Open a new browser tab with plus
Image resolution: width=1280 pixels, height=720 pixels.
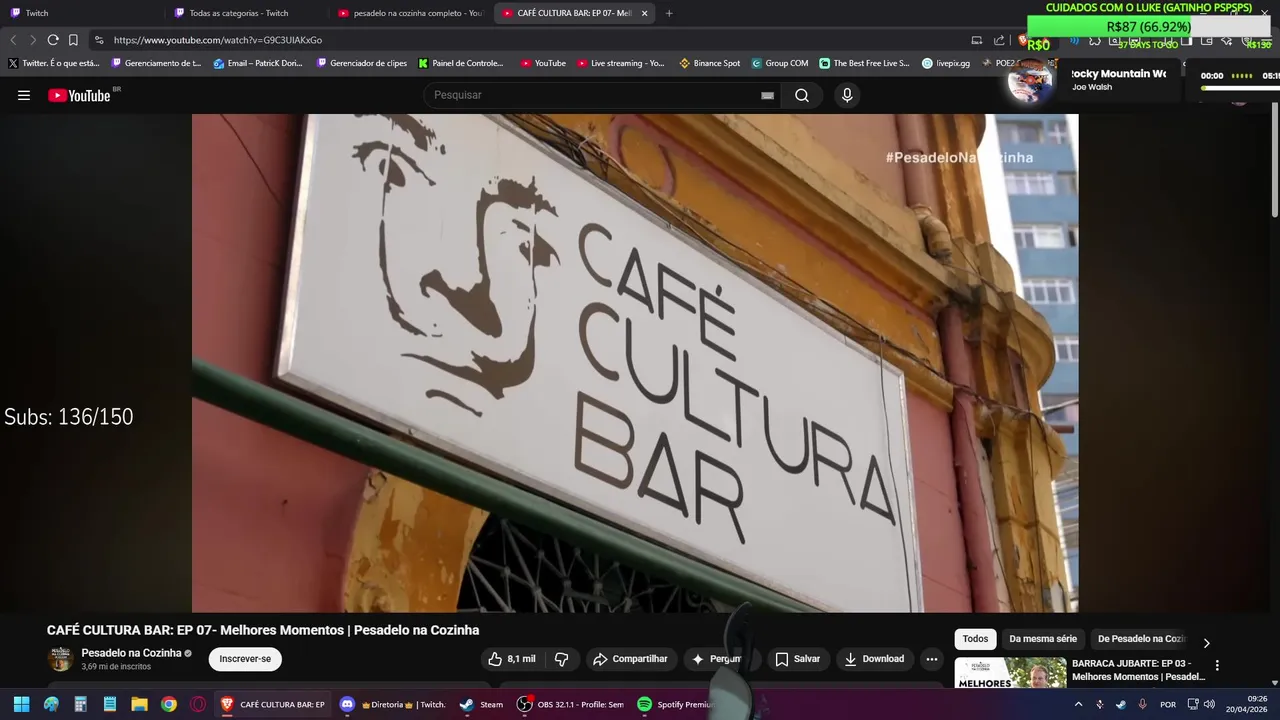tap(669, 13)
